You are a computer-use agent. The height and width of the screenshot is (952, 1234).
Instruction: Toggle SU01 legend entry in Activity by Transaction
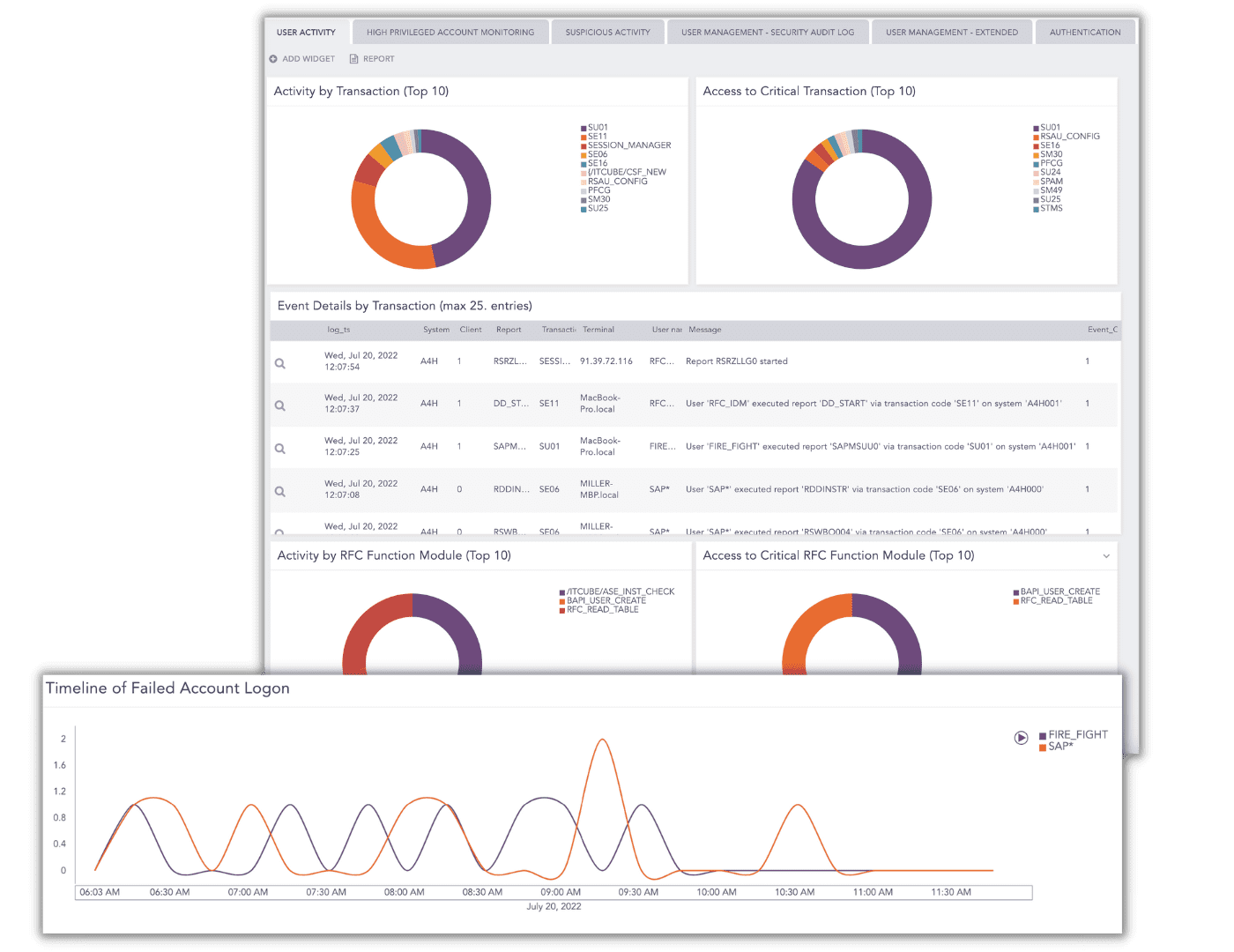point(594,128)
